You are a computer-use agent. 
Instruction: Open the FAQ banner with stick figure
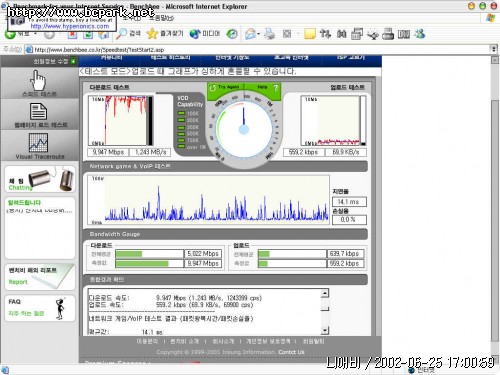(x=40, y=308)
